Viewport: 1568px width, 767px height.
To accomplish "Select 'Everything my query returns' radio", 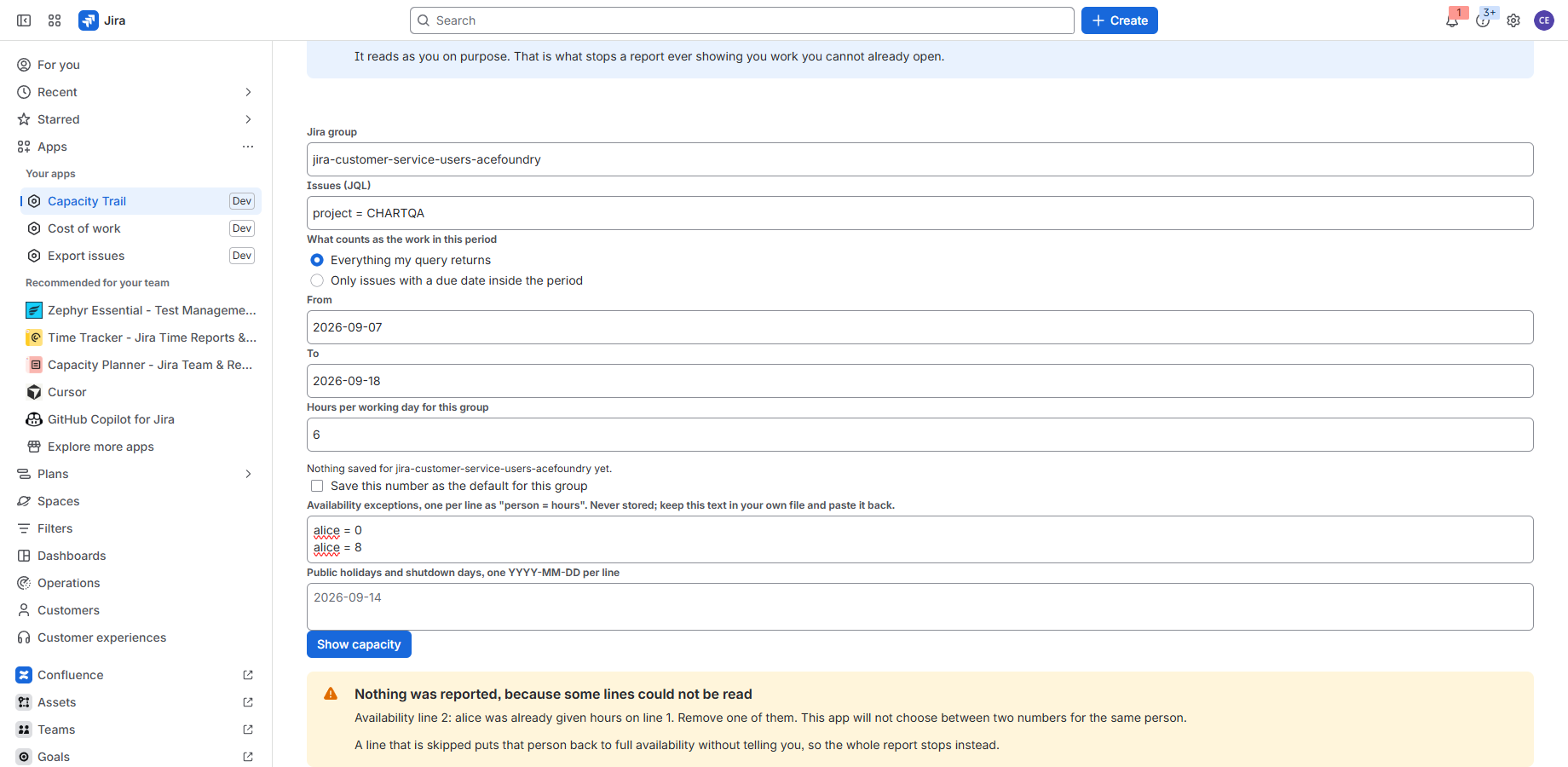I will click(x=317, y=260).
